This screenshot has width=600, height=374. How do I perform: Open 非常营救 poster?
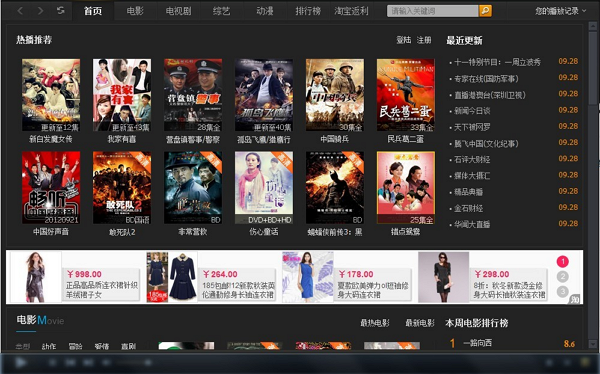pyautogui.click(x=193, y=188)
